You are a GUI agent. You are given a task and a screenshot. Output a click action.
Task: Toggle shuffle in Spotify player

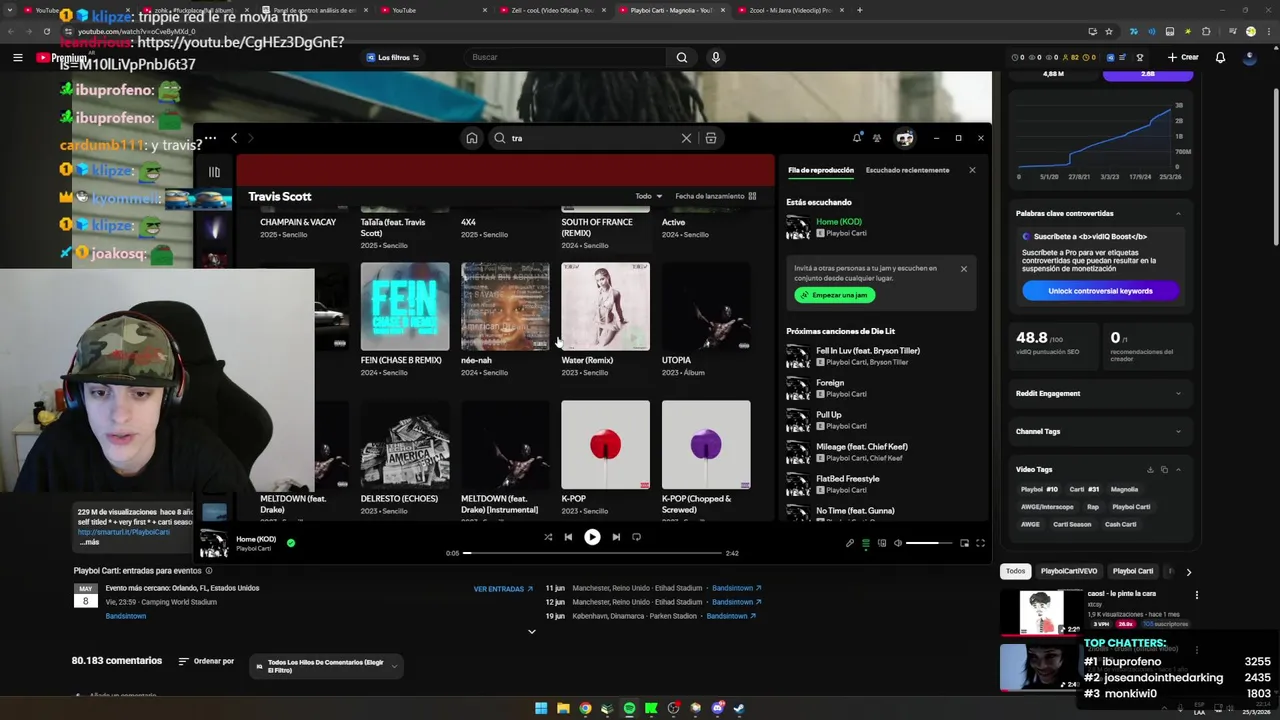[548, 537]
